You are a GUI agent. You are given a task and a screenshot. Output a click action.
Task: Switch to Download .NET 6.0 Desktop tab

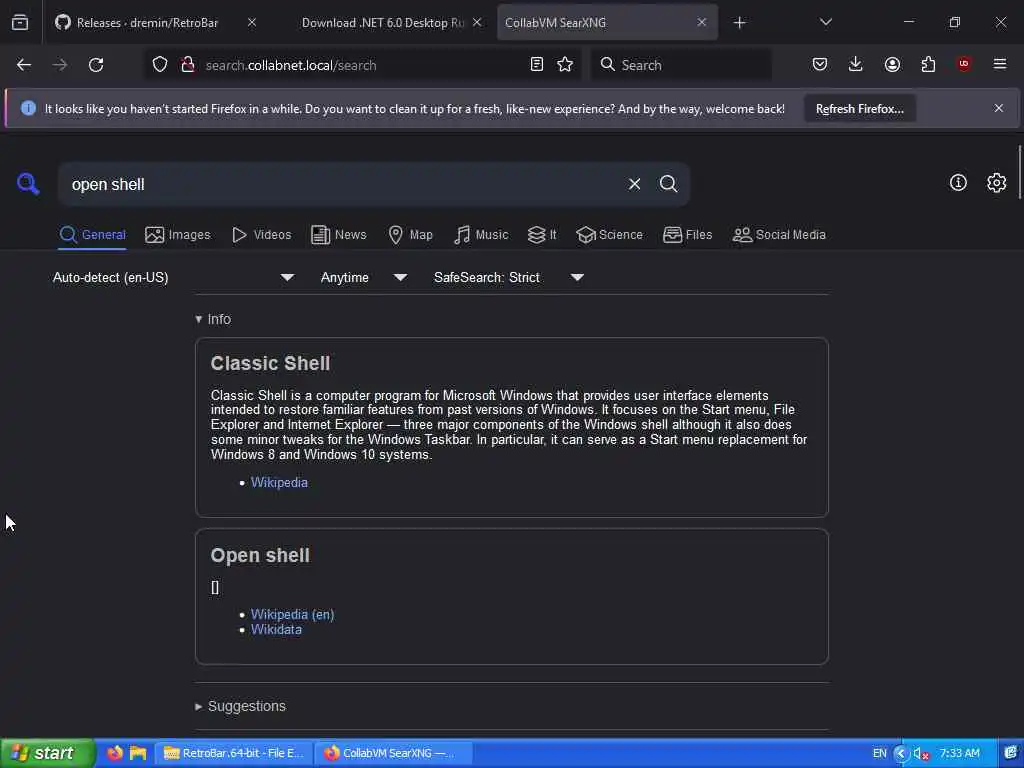[x=385, y=23]
